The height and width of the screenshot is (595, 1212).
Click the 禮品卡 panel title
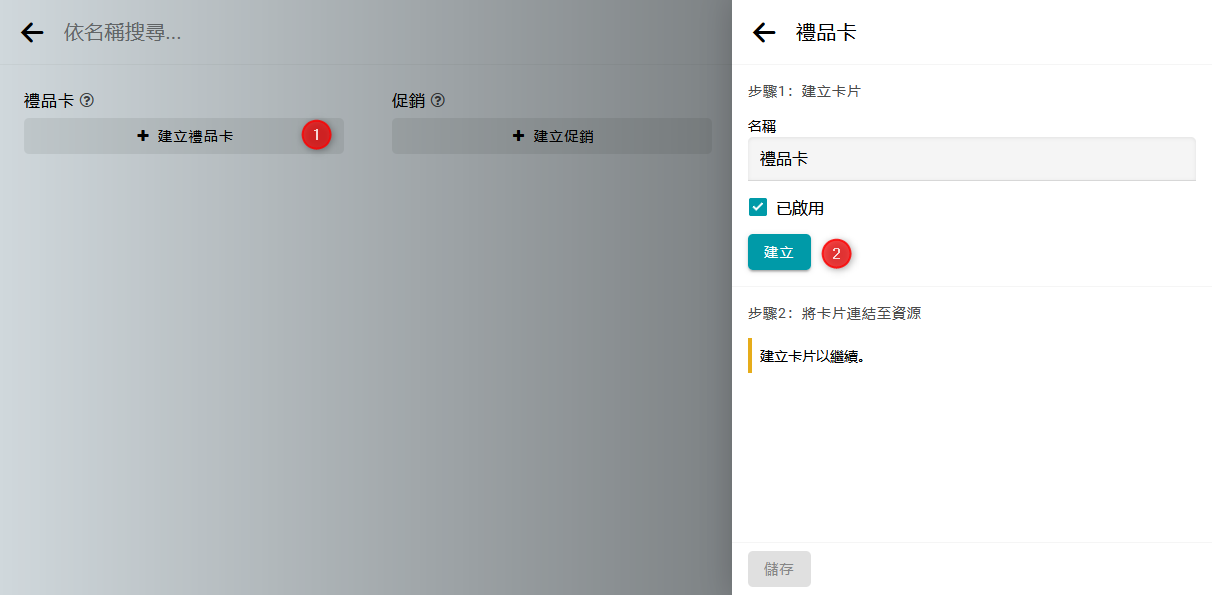(826, 32)
